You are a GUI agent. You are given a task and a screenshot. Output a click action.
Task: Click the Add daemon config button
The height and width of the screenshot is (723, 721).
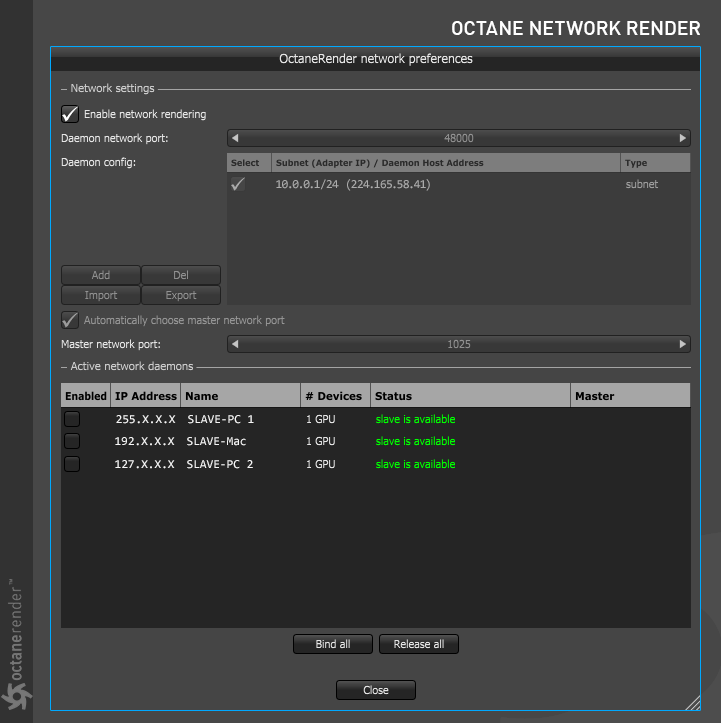click(101, 275)
